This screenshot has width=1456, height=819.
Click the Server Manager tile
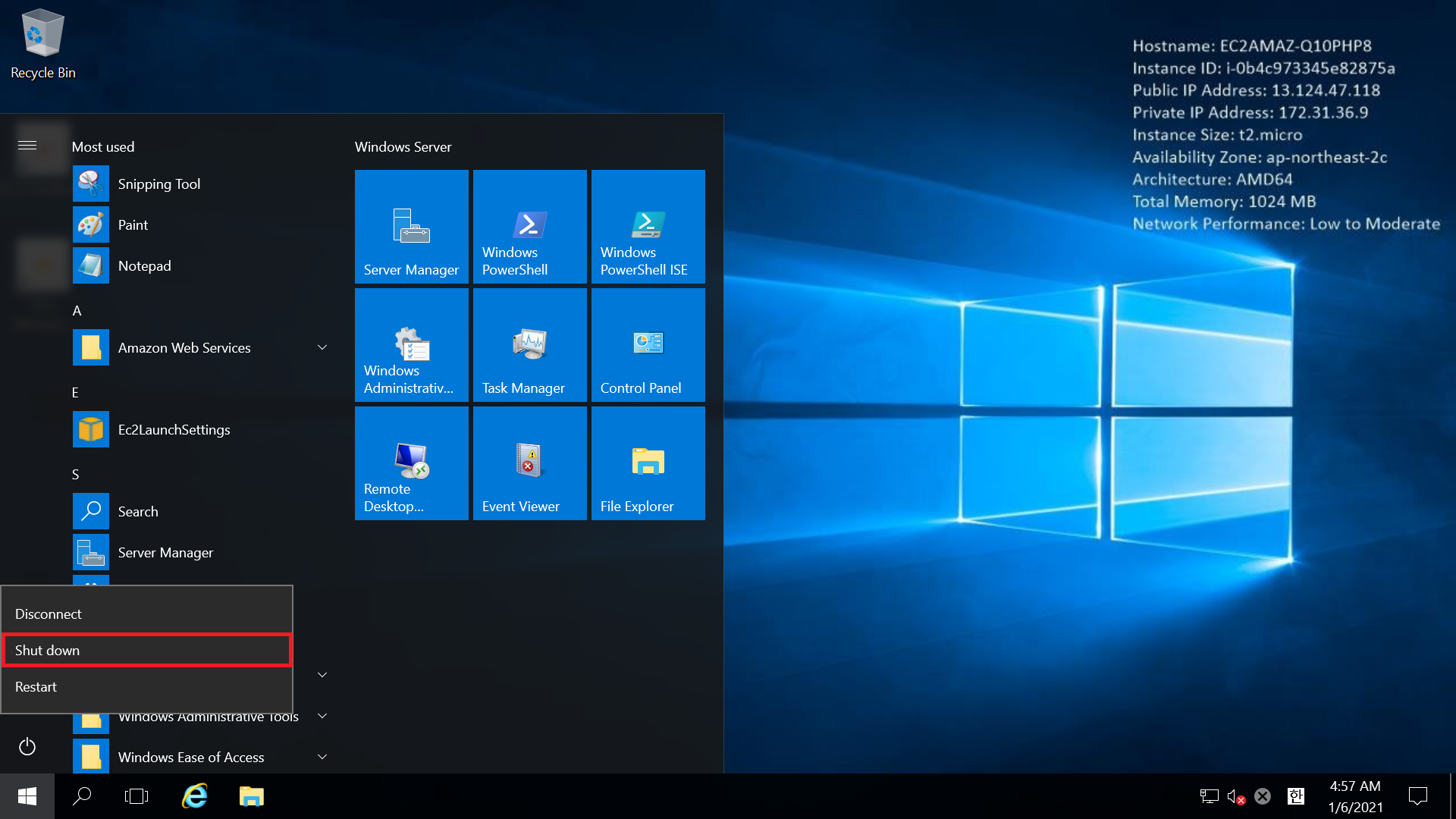[x=412, y=227]
